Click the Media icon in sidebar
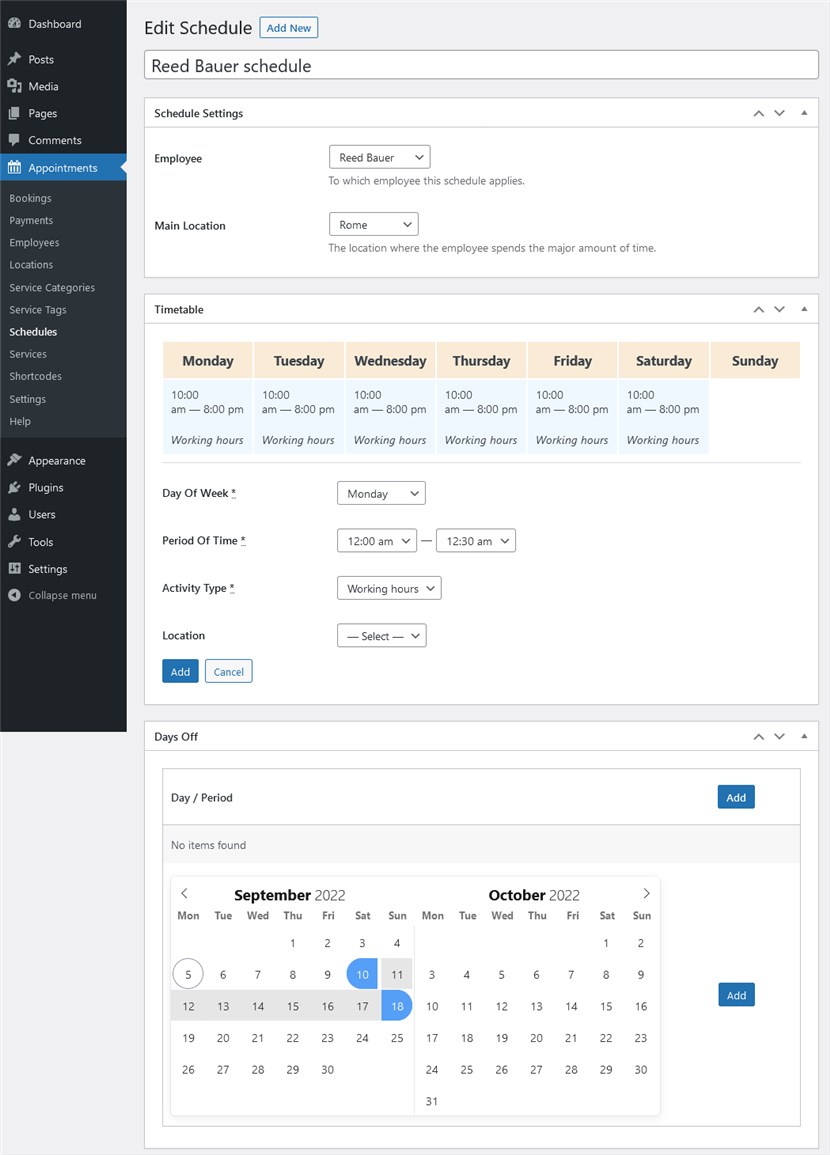Screen dimensions: 830x1155 pos(14,86)
